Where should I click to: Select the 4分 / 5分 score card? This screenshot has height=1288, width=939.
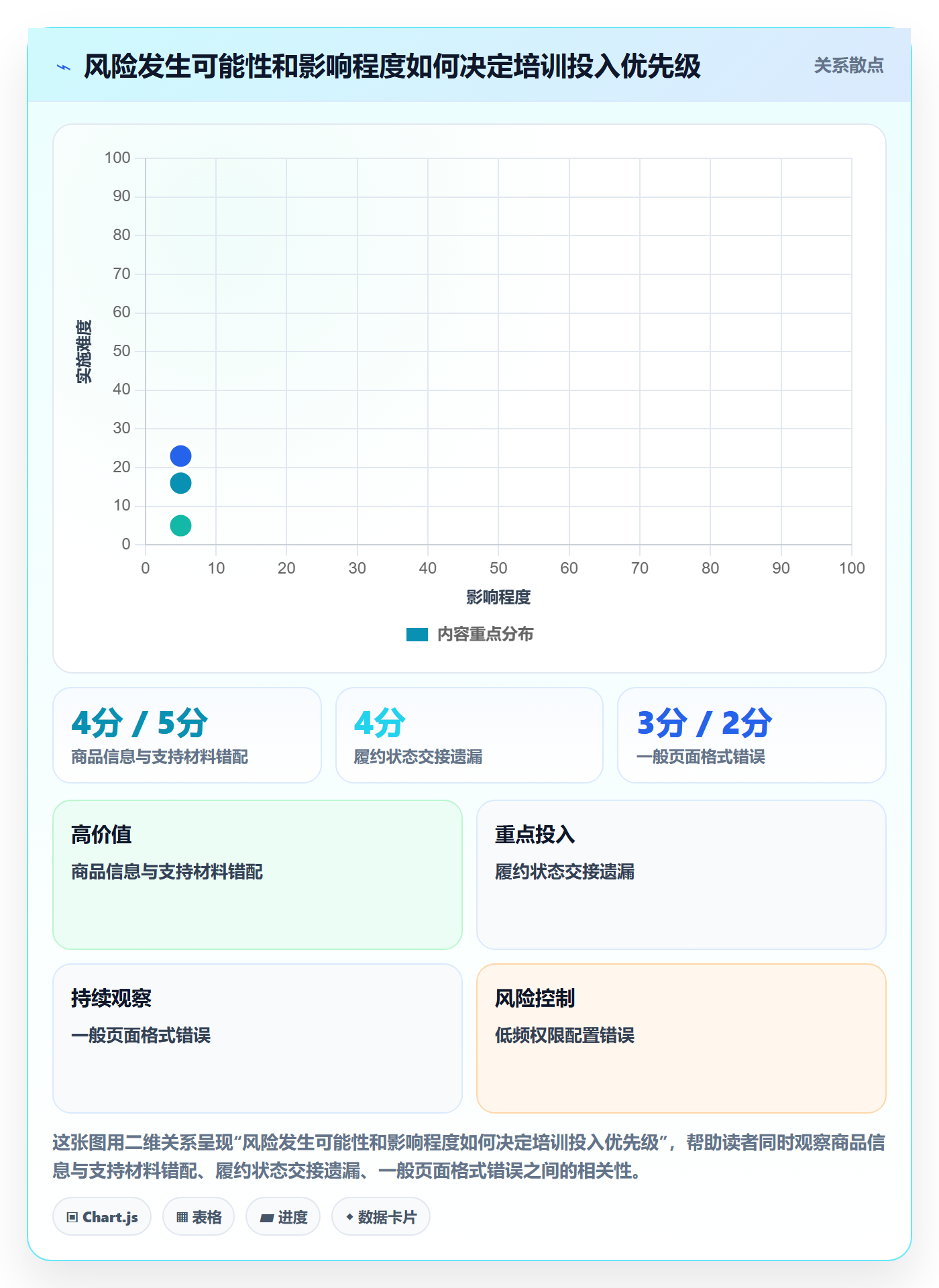click(187, 735)
